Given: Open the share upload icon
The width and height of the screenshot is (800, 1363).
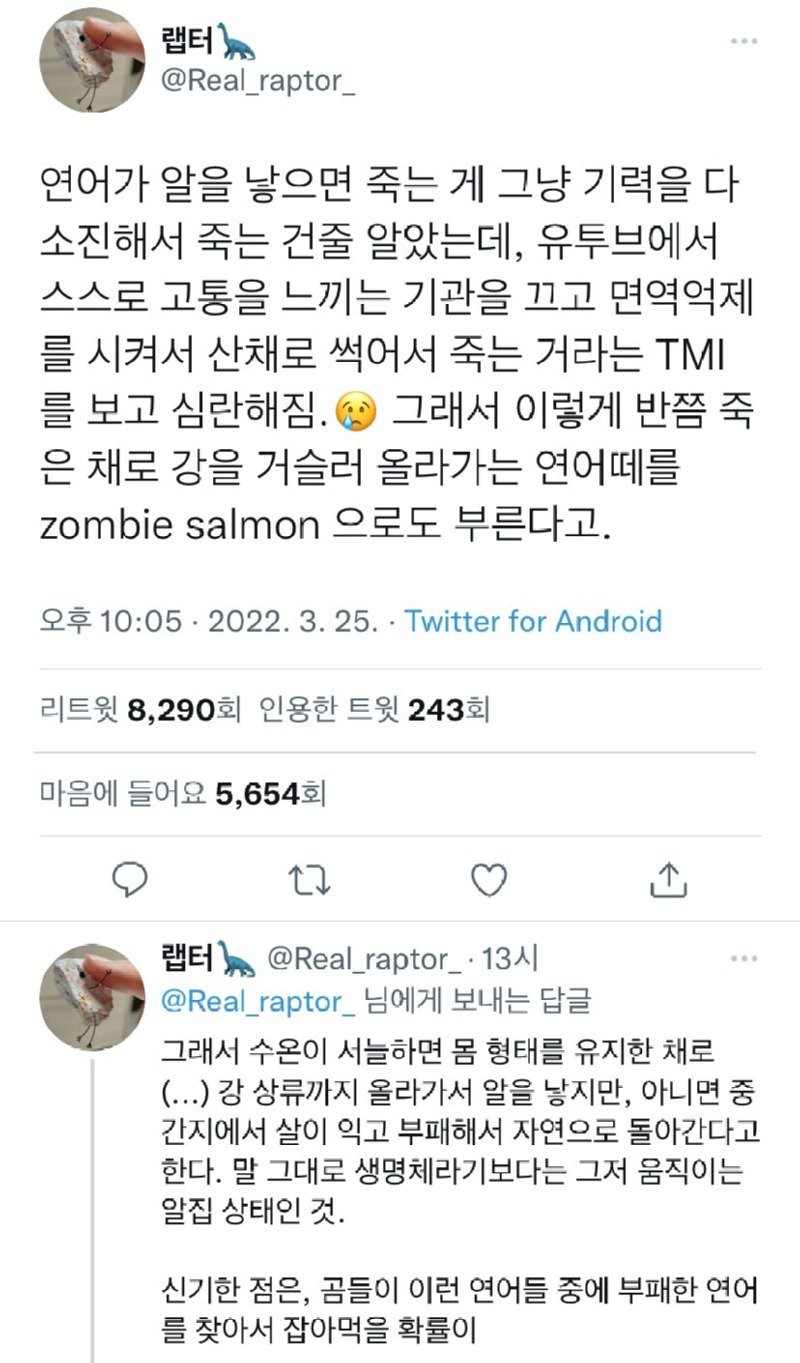Looking at the screenshot, I should point(668,879).
